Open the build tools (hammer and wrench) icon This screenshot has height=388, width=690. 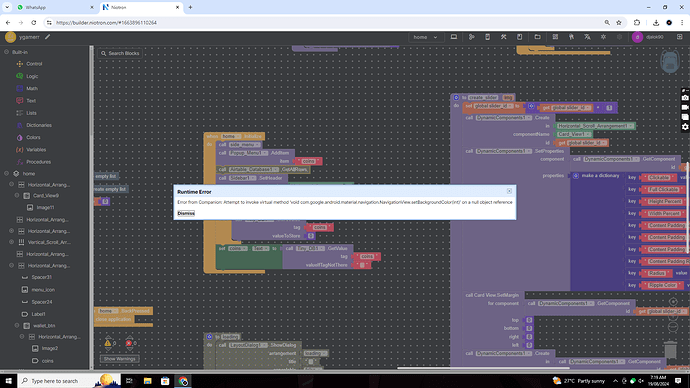click(x=503, y=37)
